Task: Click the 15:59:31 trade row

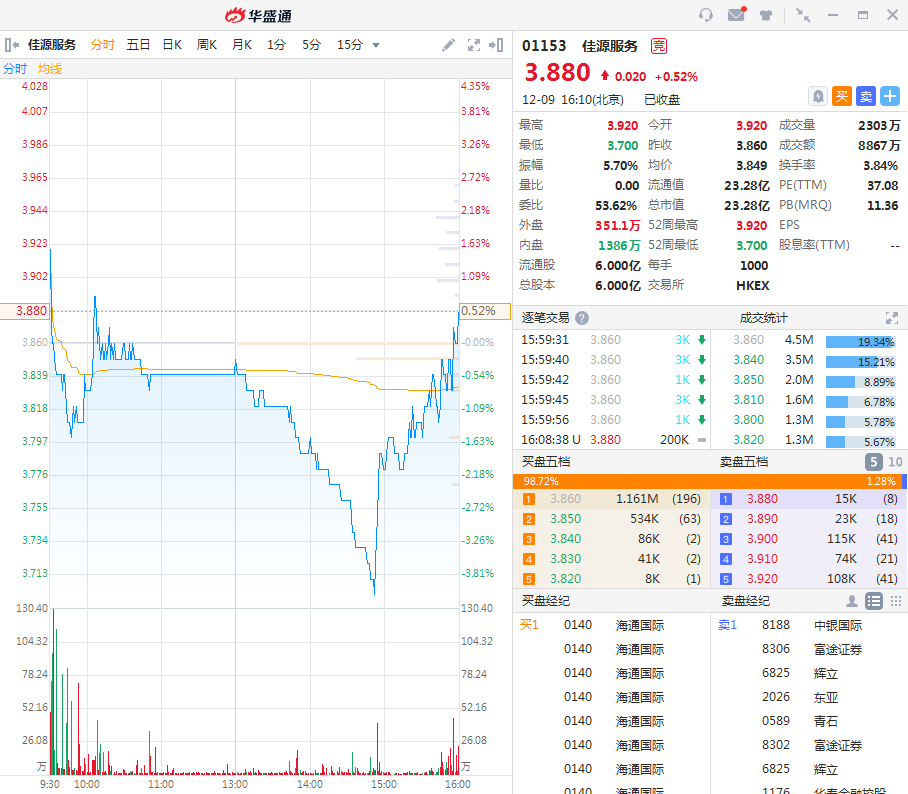Action: coord(613,340)
